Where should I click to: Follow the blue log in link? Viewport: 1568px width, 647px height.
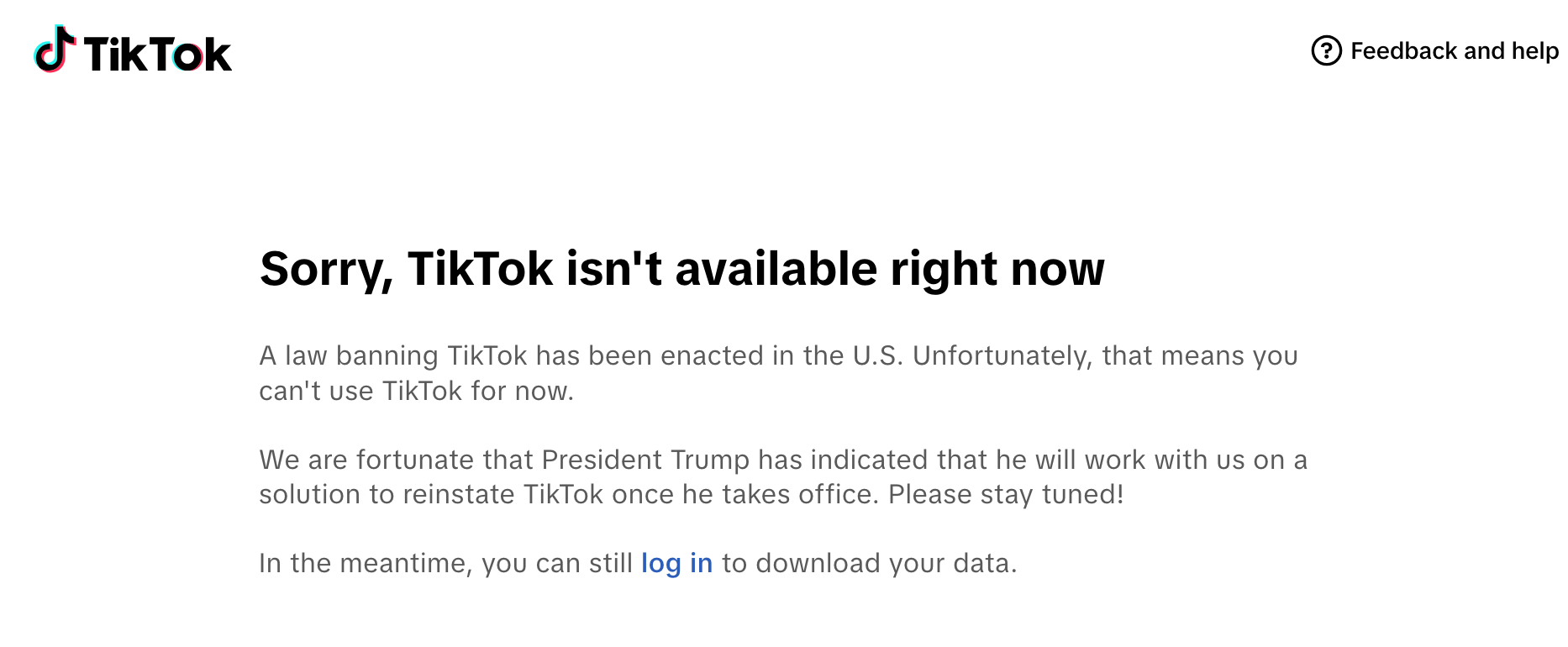676,563
